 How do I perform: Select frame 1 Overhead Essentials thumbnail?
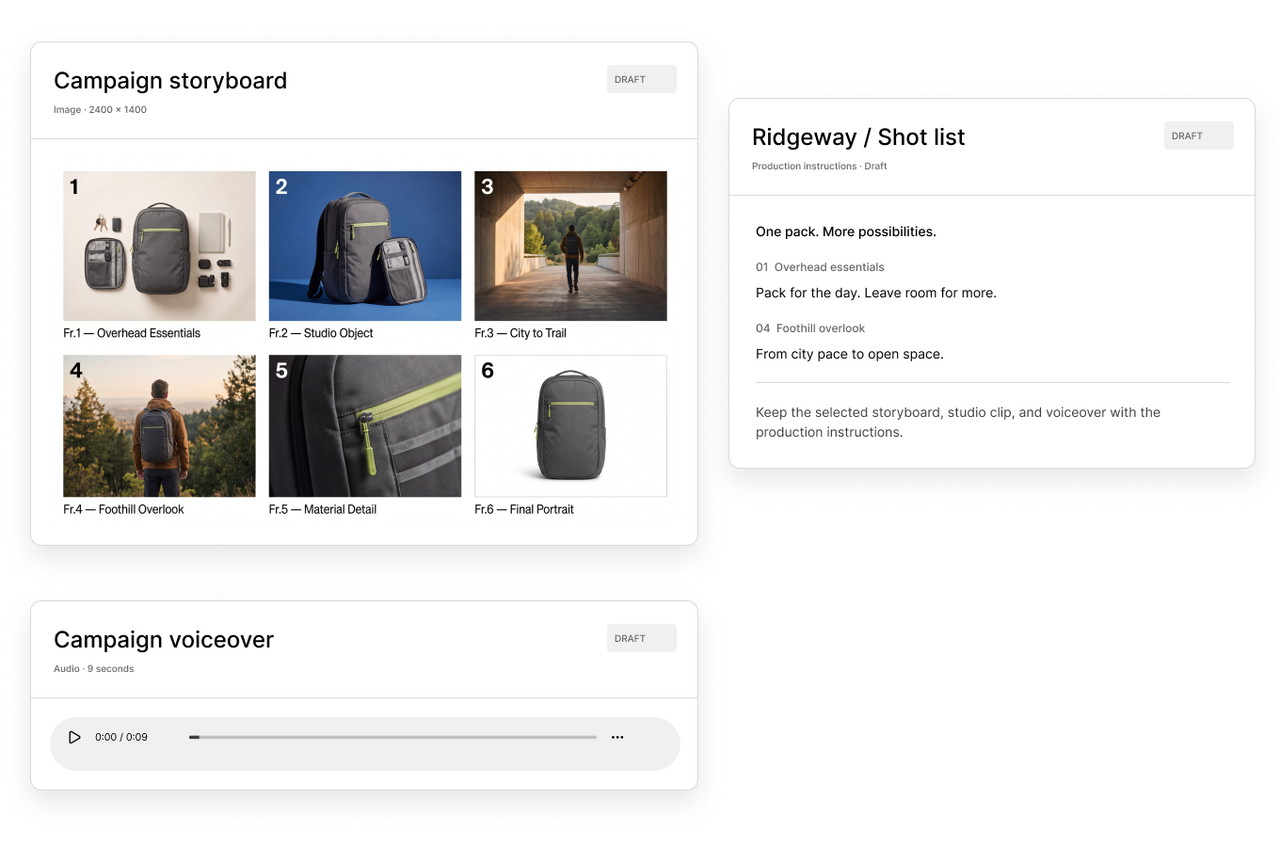[x=159, y=246]
